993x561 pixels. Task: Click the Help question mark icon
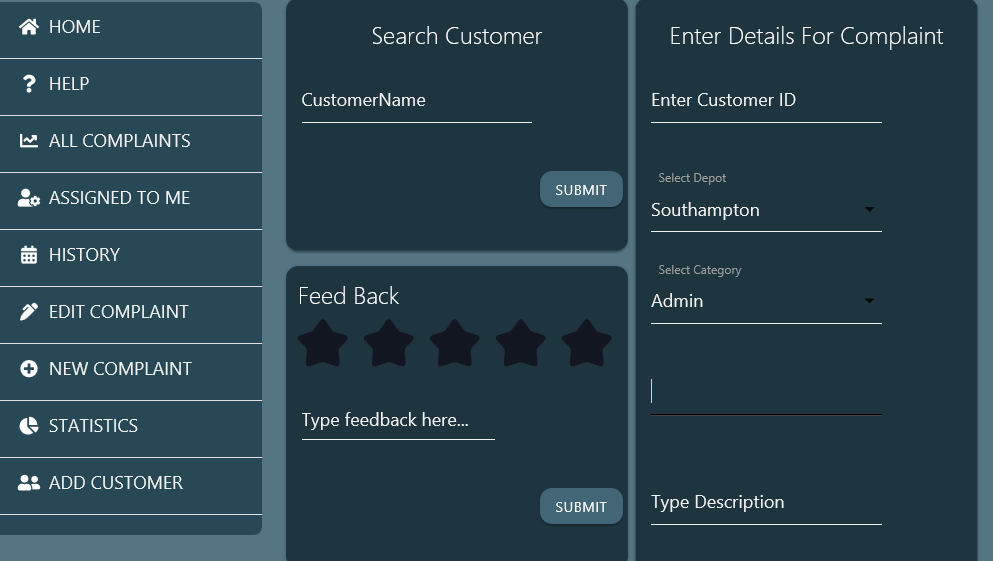pos(28,84)
